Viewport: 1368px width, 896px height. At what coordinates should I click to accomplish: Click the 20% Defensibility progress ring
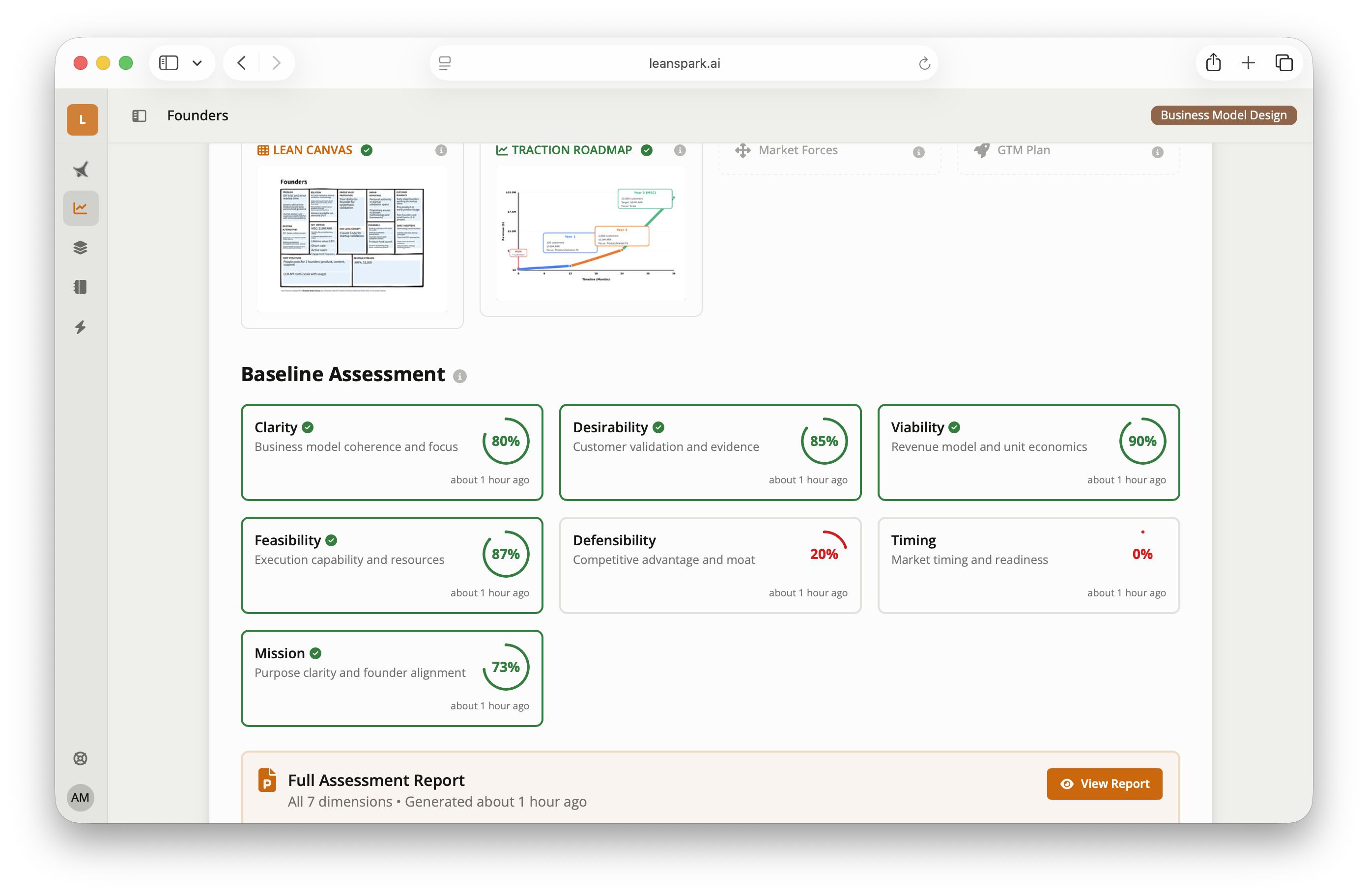(x=826, y=554)
